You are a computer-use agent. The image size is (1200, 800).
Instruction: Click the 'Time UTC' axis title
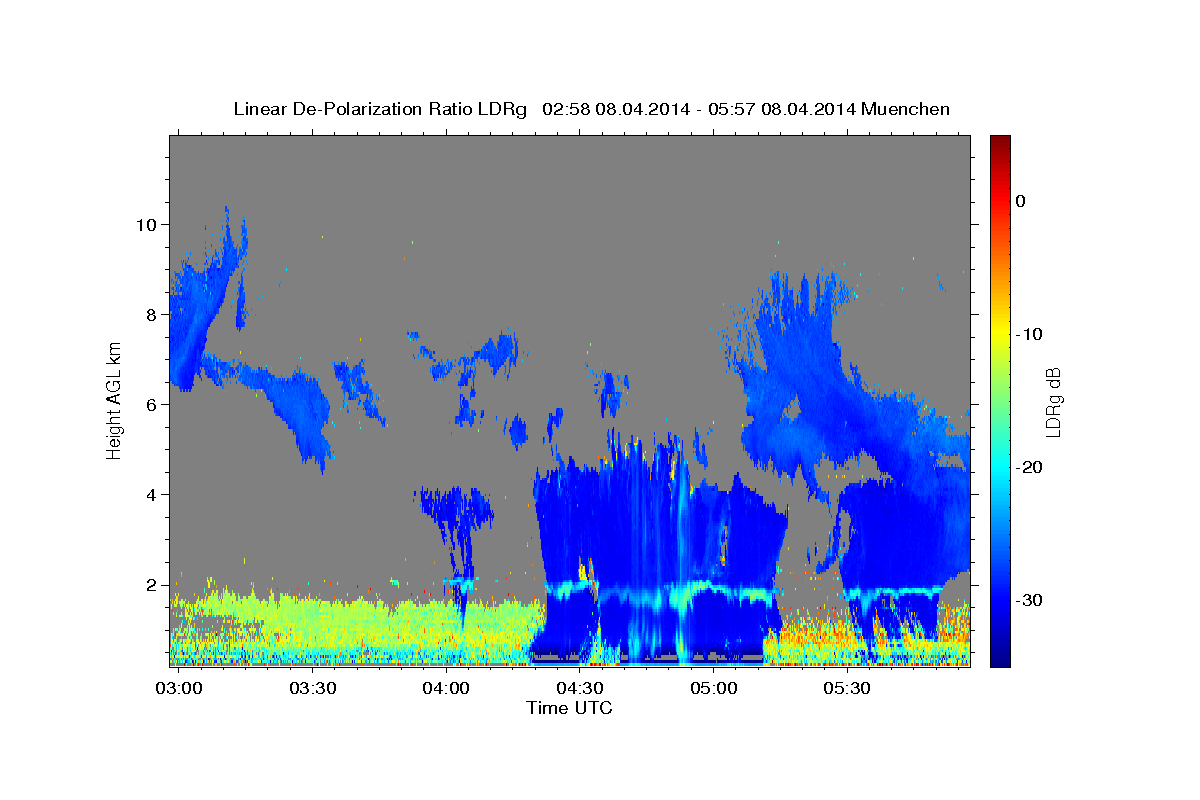tap(569, 708)
